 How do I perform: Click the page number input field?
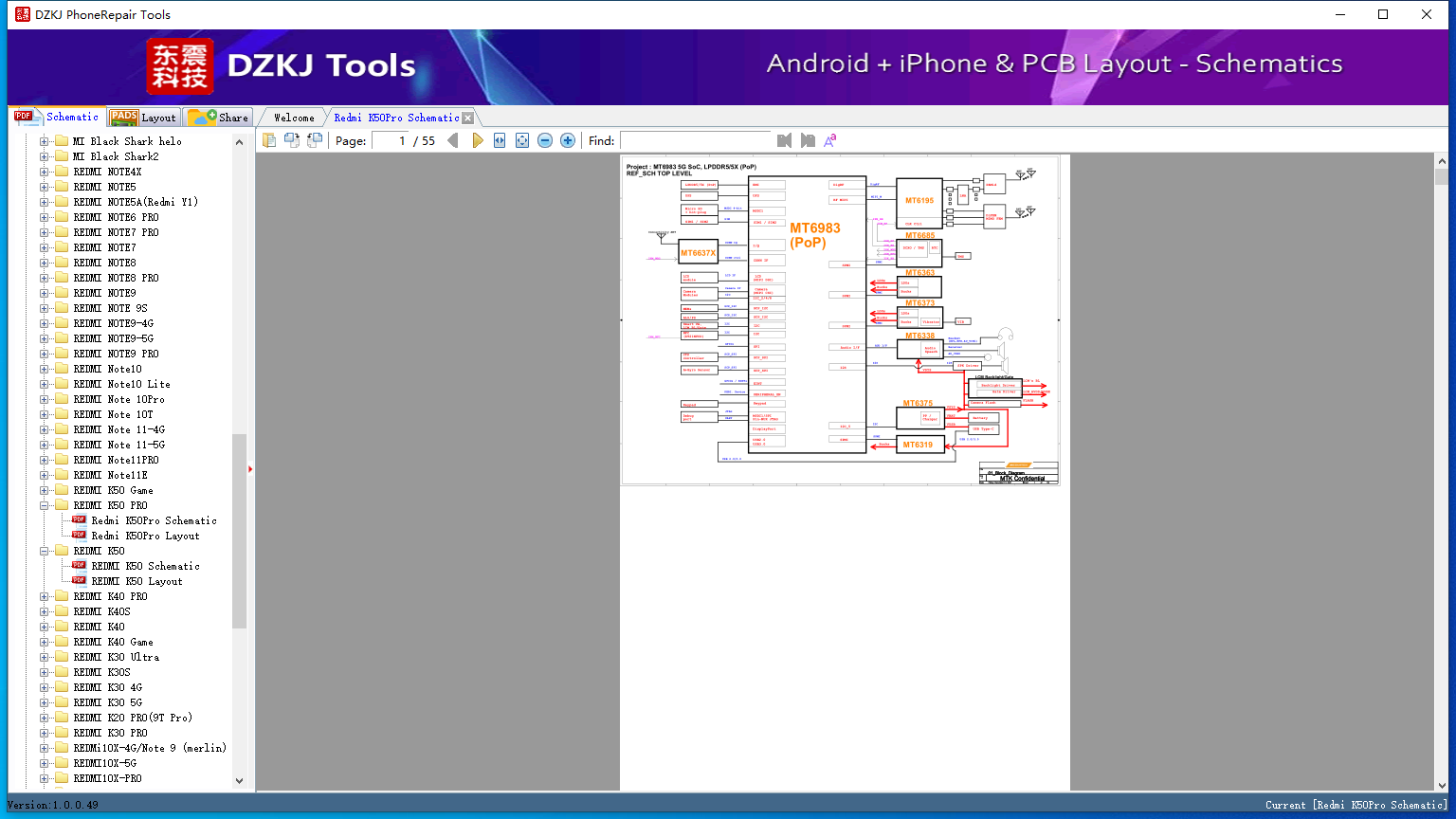(391, 140)
